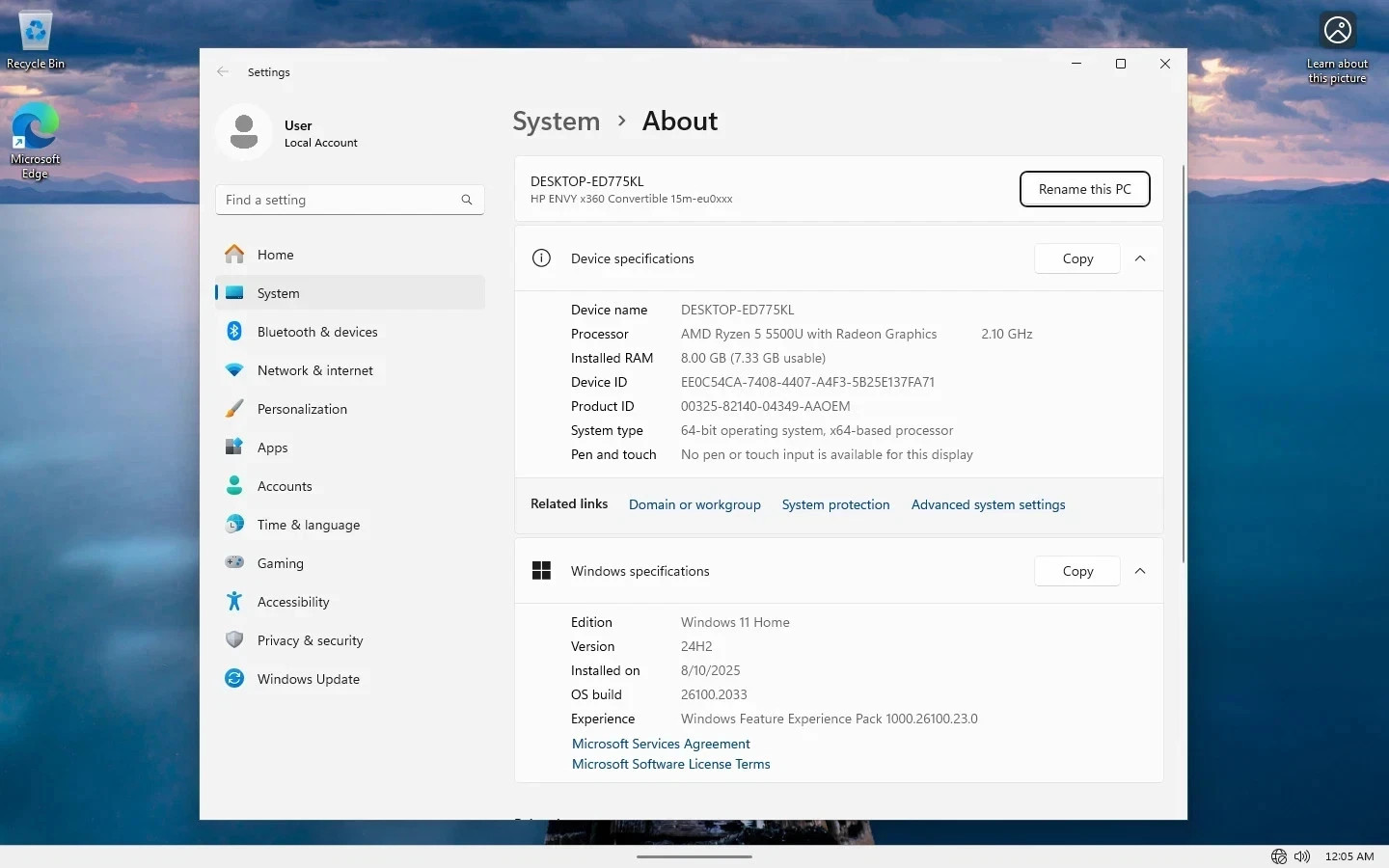Click the Home house icon
Image resolution: width=1389 pixels, height=868 pixels.
coord(234,254)
